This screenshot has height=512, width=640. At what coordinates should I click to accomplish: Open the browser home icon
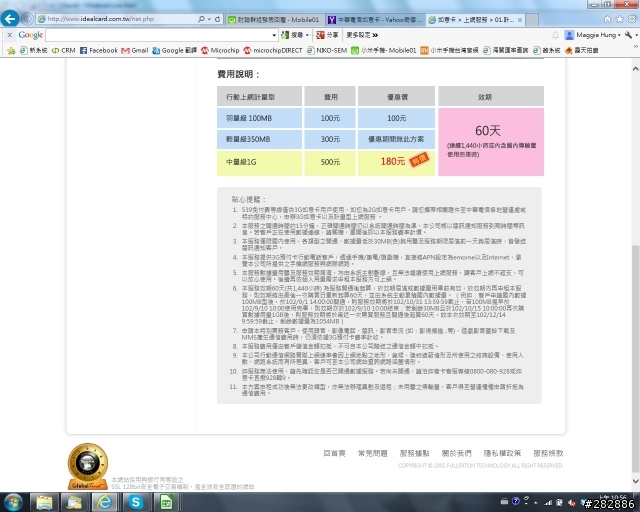(x=607, y=19)
